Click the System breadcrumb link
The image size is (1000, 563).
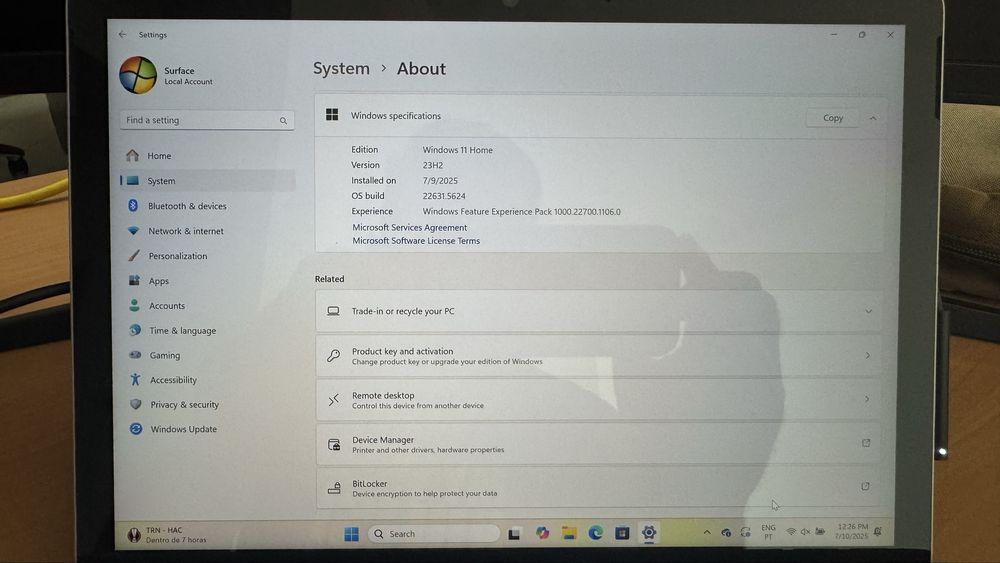click(x=341, y=68)
